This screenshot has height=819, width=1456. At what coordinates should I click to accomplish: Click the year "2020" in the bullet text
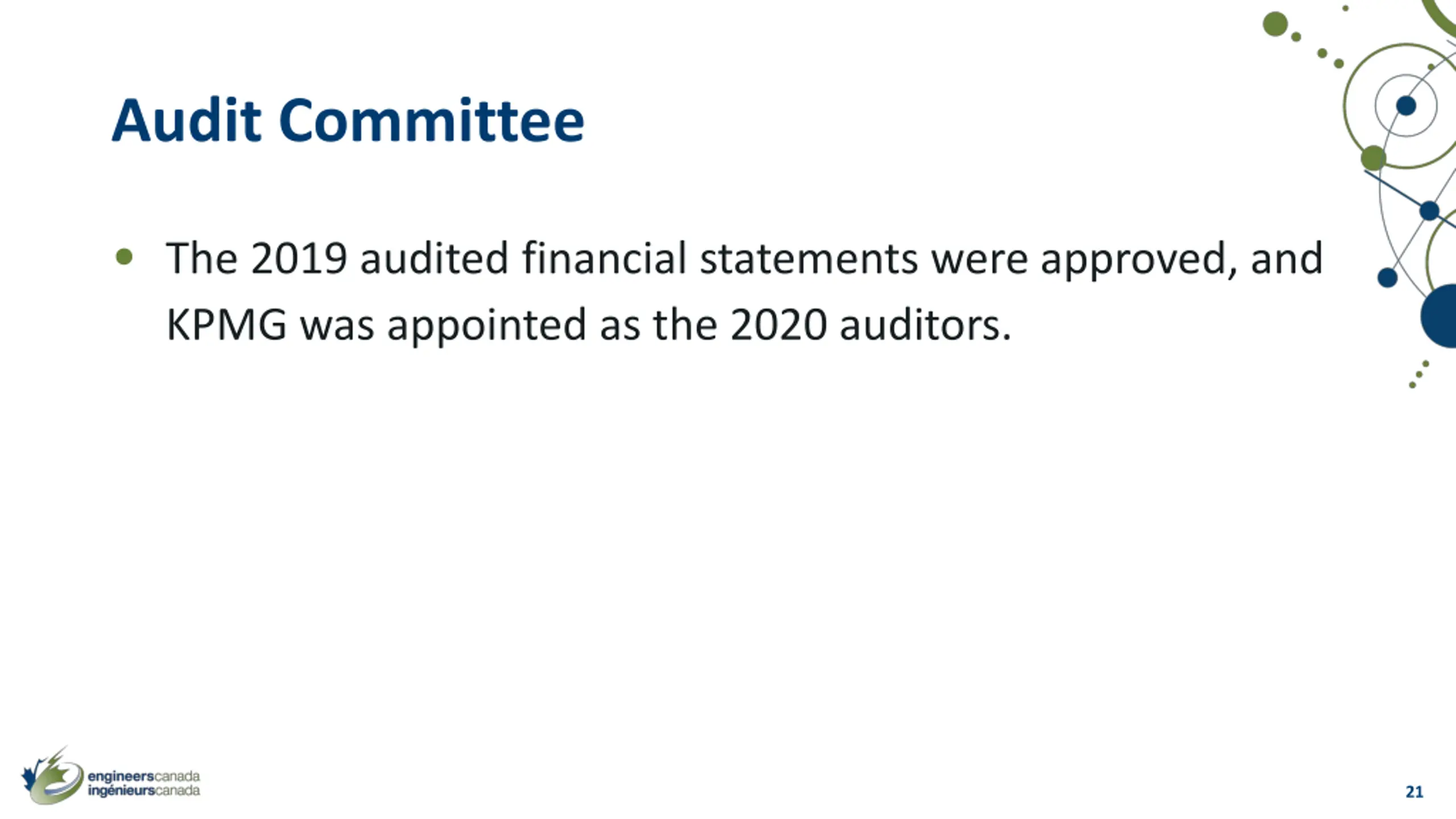tap(778, 325)
